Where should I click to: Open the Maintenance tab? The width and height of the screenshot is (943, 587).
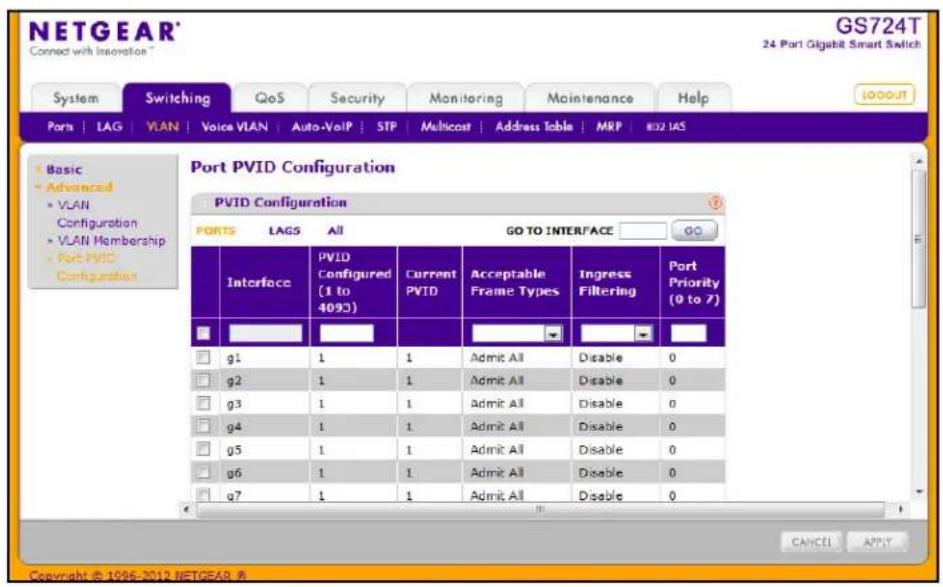(590, 98)
